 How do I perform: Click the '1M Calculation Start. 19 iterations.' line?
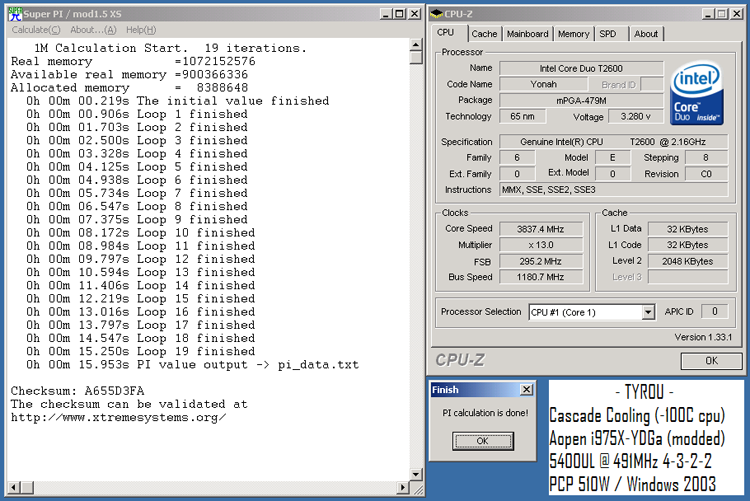pos(170,48)
